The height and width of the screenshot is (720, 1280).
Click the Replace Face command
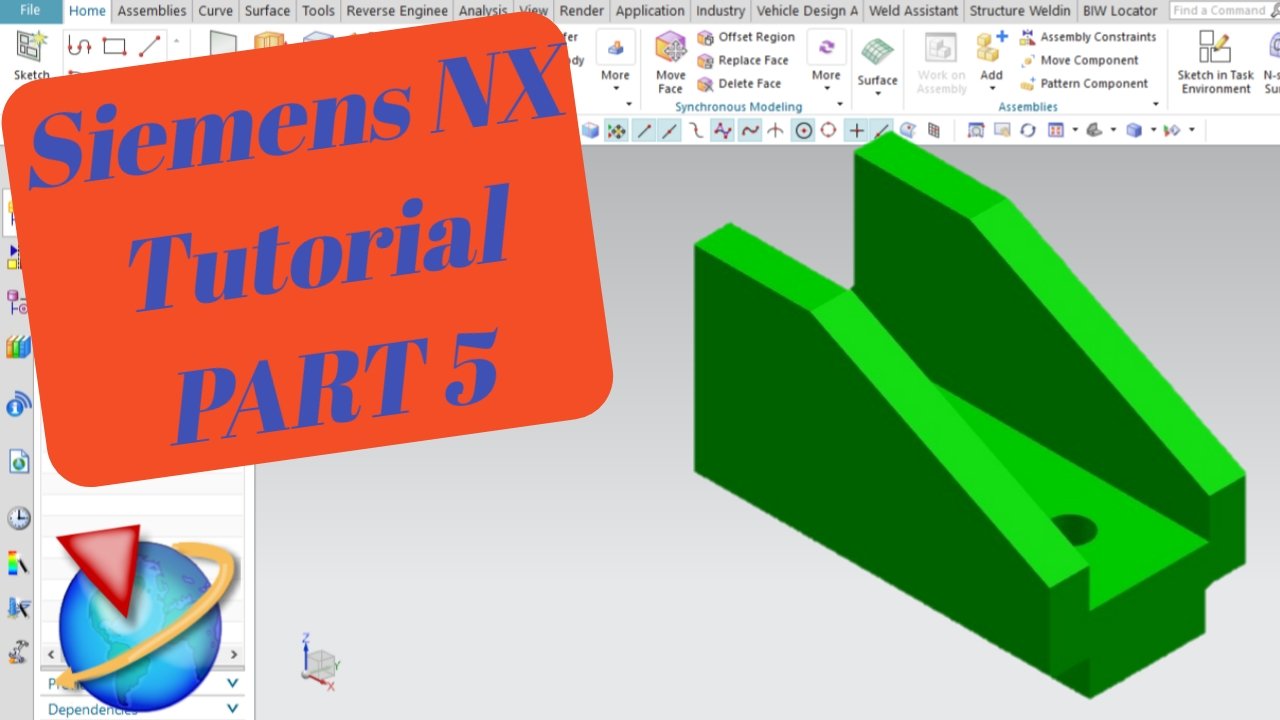pos(743,60)
